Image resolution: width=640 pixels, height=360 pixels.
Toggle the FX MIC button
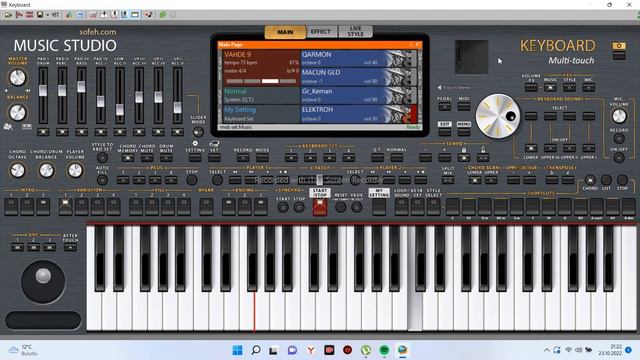tap(588, 87)
